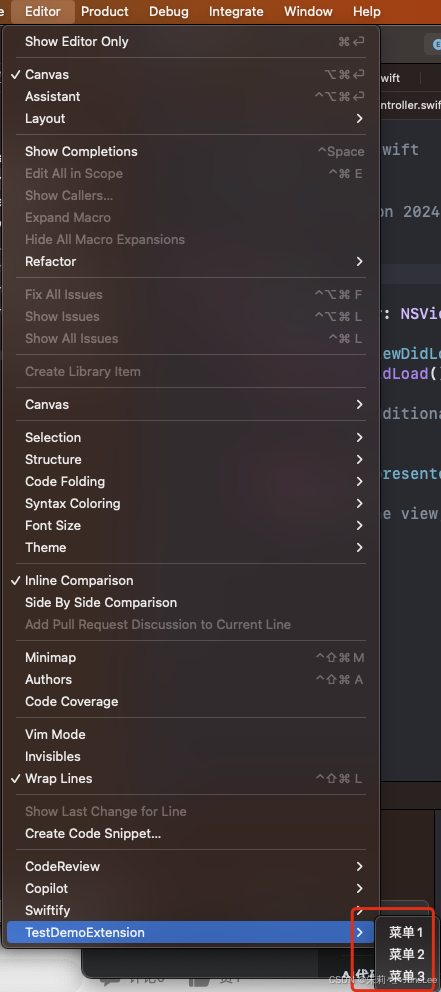The width and height of the screenshot is (441, 992).
Task: Open the Debug menu
Action: pyautogui.click(x=169, y=11)
